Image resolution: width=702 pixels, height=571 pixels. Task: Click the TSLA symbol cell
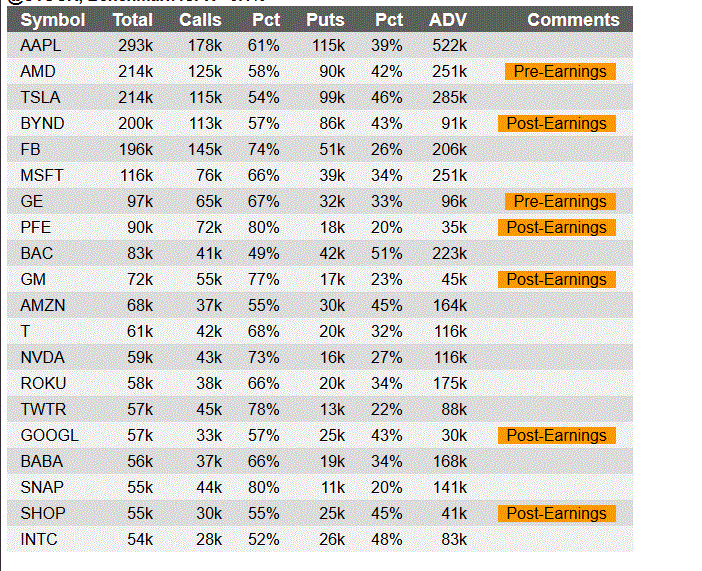(40, 98)
